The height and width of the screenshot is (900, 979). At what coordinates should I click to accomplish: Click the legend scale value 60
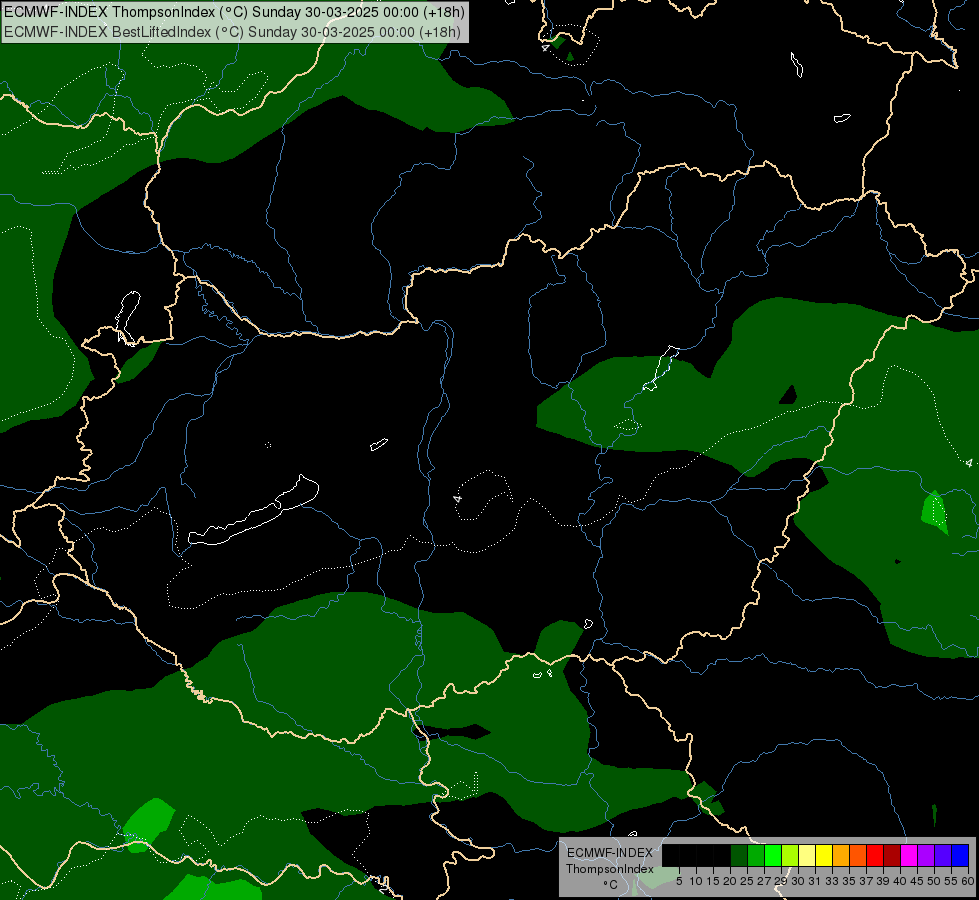[x=968, y=881]
